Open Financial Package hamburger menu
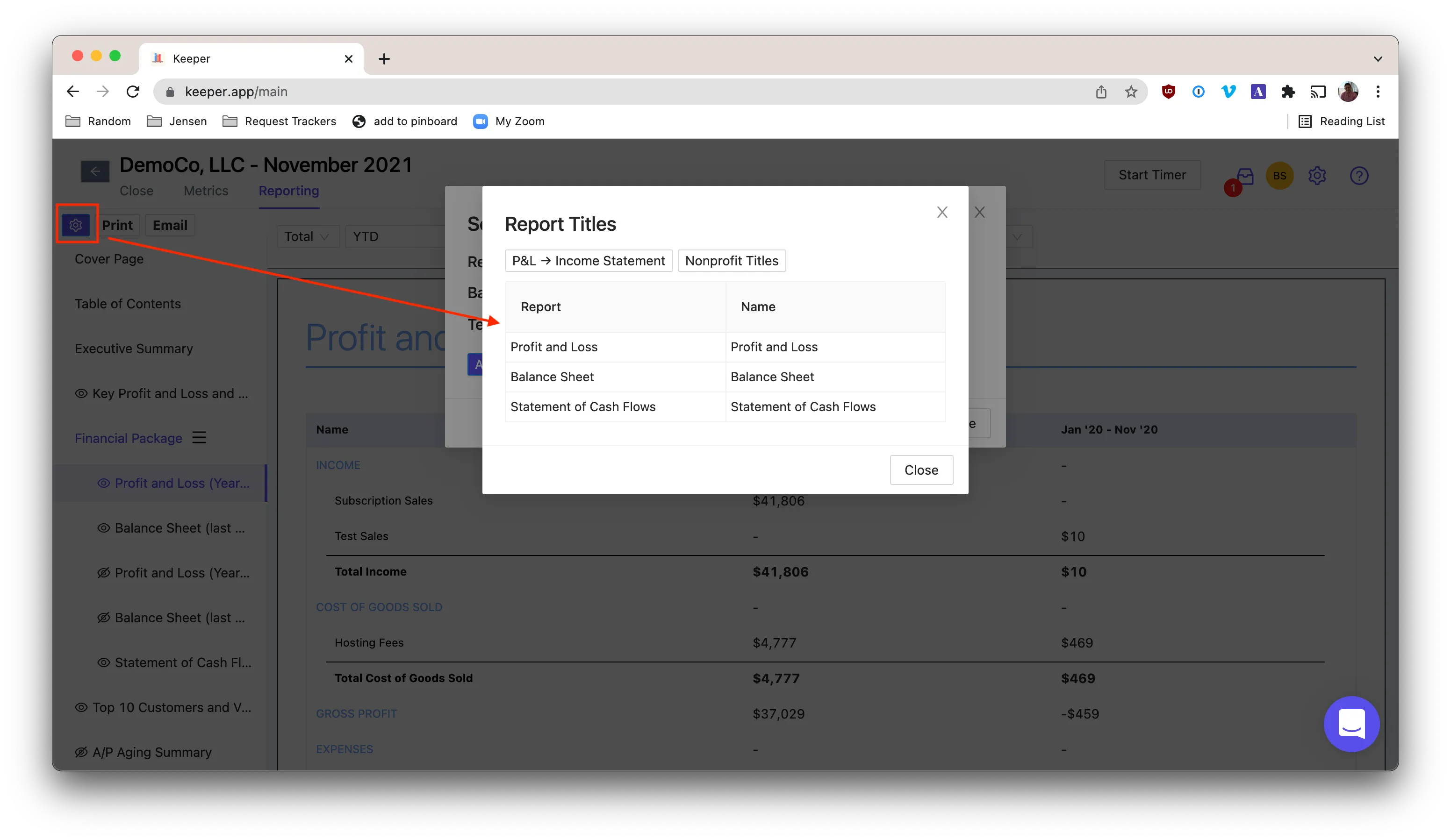Viewport: 1451px width, 840px height. pyautogui.click(x=199, y=438)
